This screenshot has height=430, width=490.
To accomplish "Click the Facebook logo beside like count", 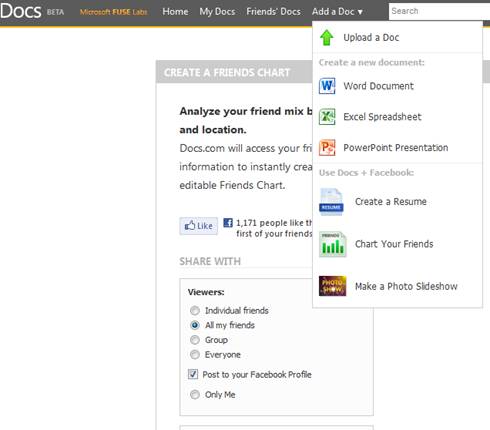I will (x=228, y=222).
